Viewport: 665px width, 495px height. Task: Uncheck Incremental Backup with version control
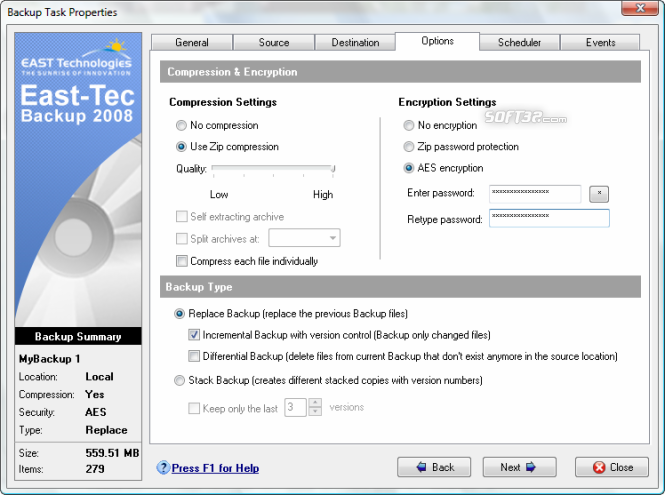pos(194,335)
